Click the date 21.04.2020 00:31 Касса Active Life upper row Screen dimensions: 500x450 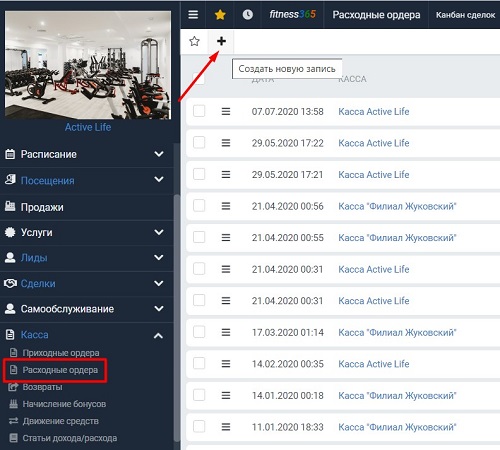pos(287,269)
